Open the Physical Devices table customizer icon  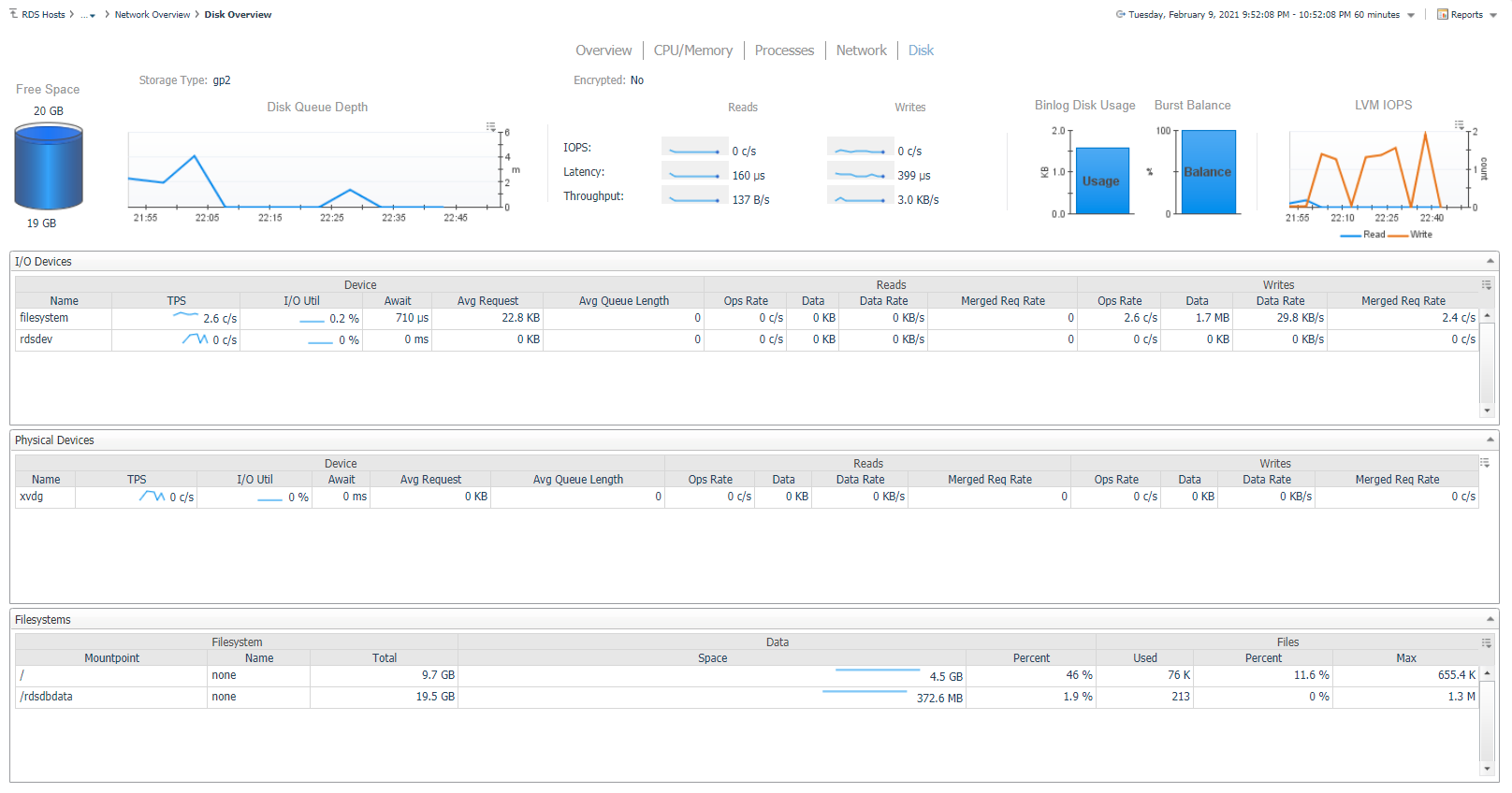[x=1484, y=463]
